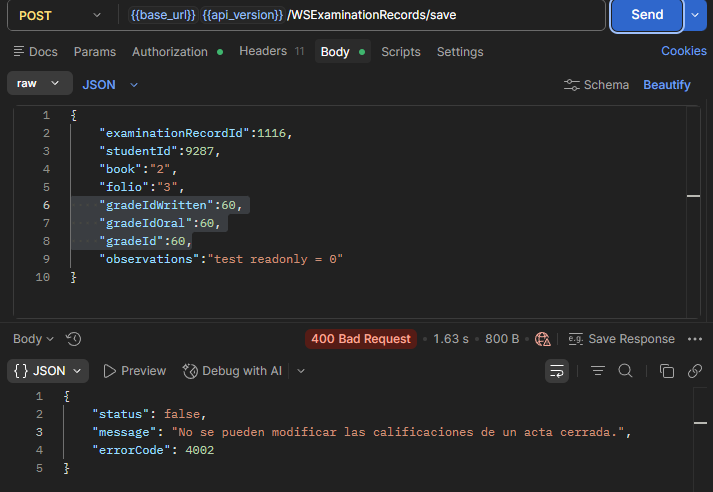The image size is (713, 492).
Task: Open search in response body
Action: [x=625, y=371]
